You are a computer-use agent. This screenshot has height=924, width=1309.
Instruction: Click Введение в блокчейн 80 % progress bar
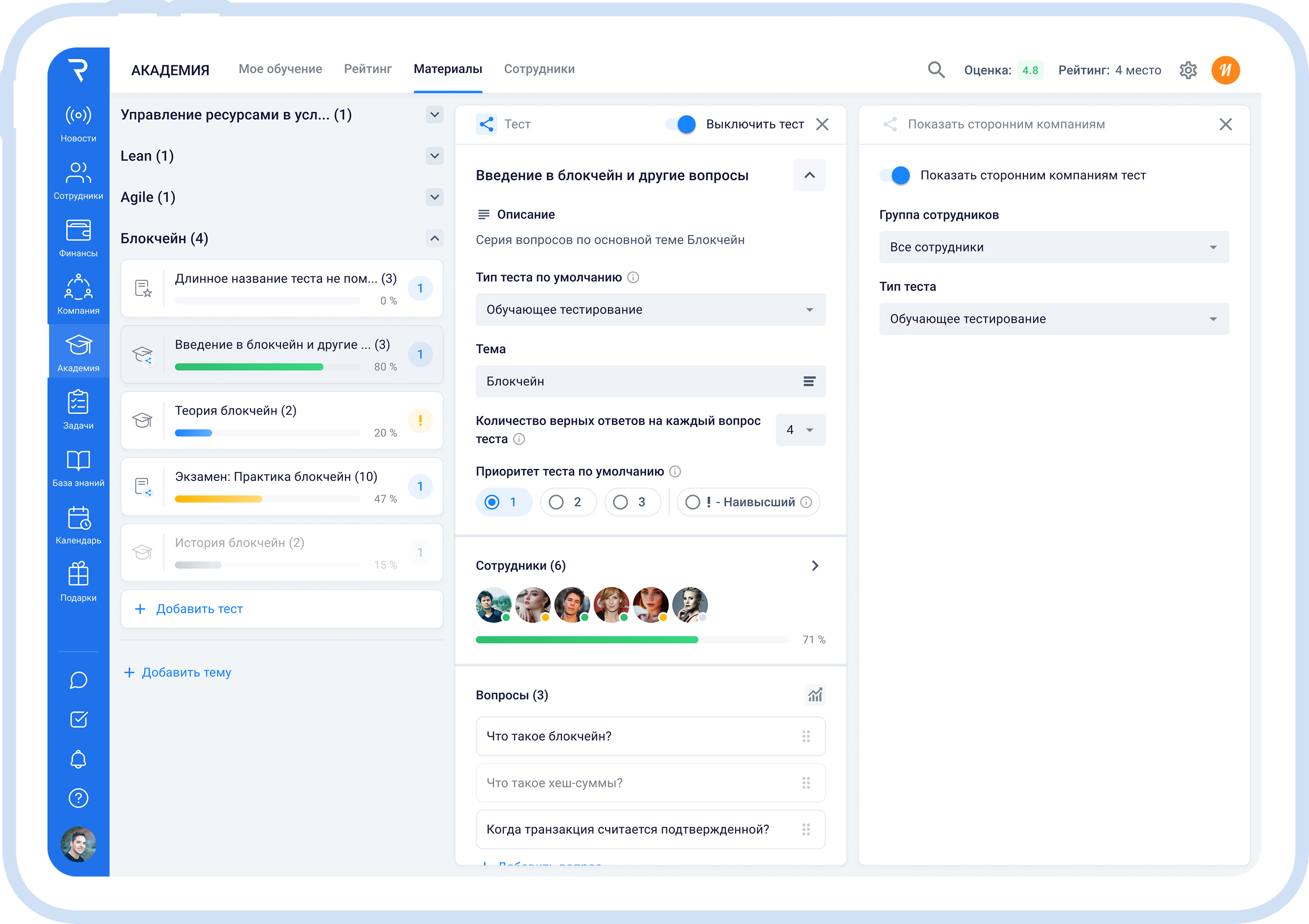[x=267, y=367]
